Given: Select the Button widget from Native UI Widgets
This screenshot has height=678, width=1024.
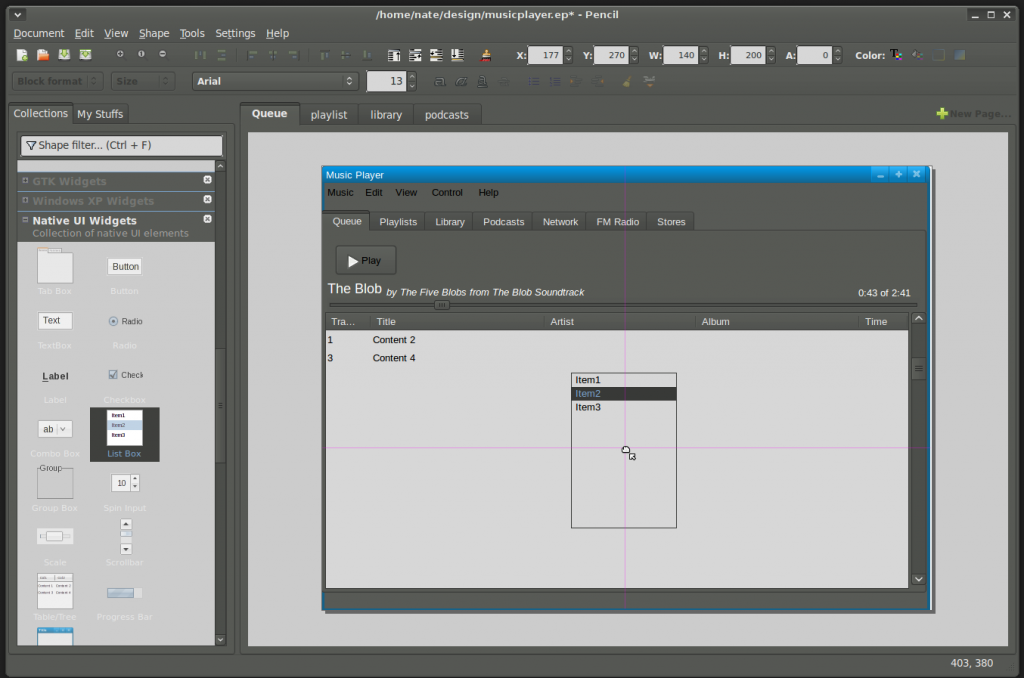Looking at the screenshot, I should point(124,266).
